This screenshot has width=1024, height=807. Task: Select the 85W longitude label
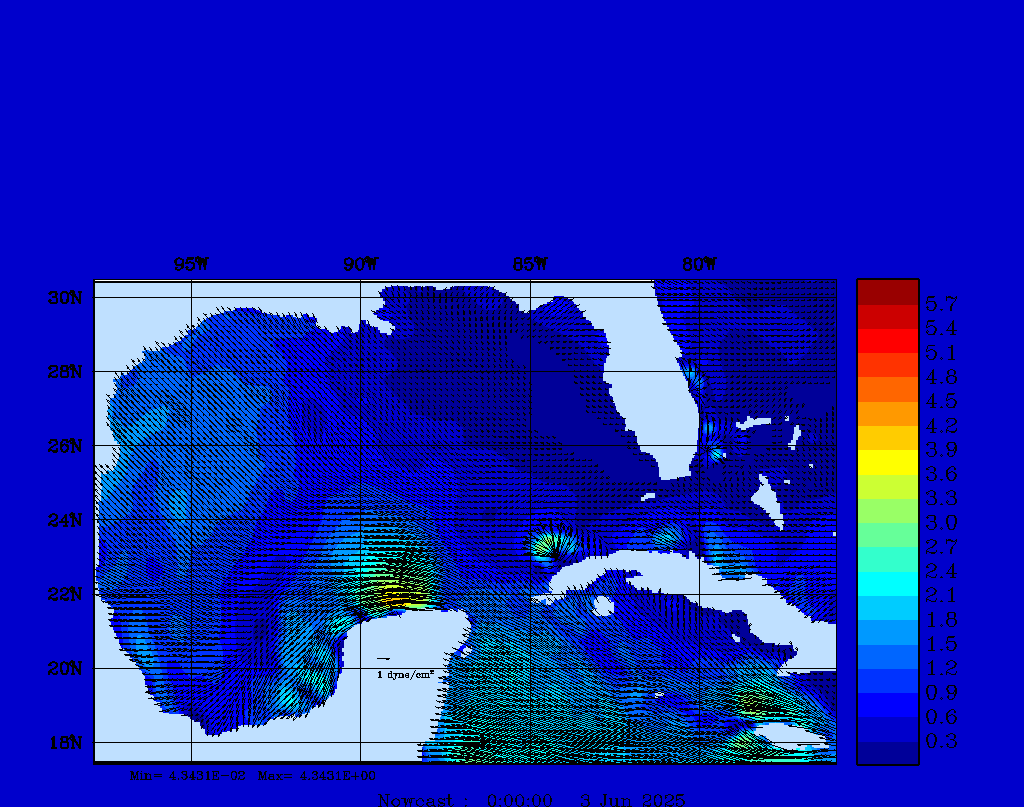[530, 264]
